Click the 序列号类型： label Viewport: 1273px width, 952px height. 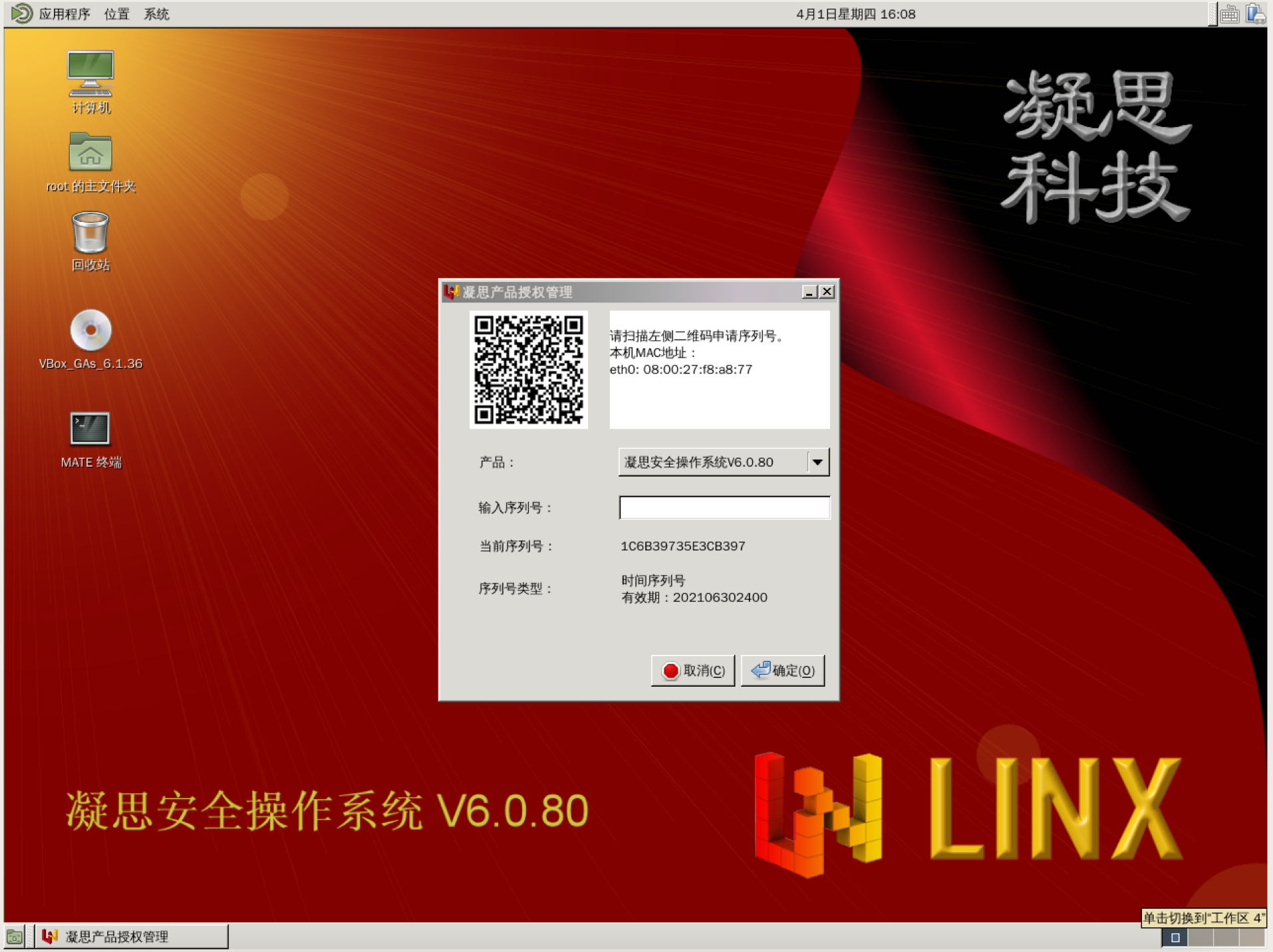(x=515, y=588)
